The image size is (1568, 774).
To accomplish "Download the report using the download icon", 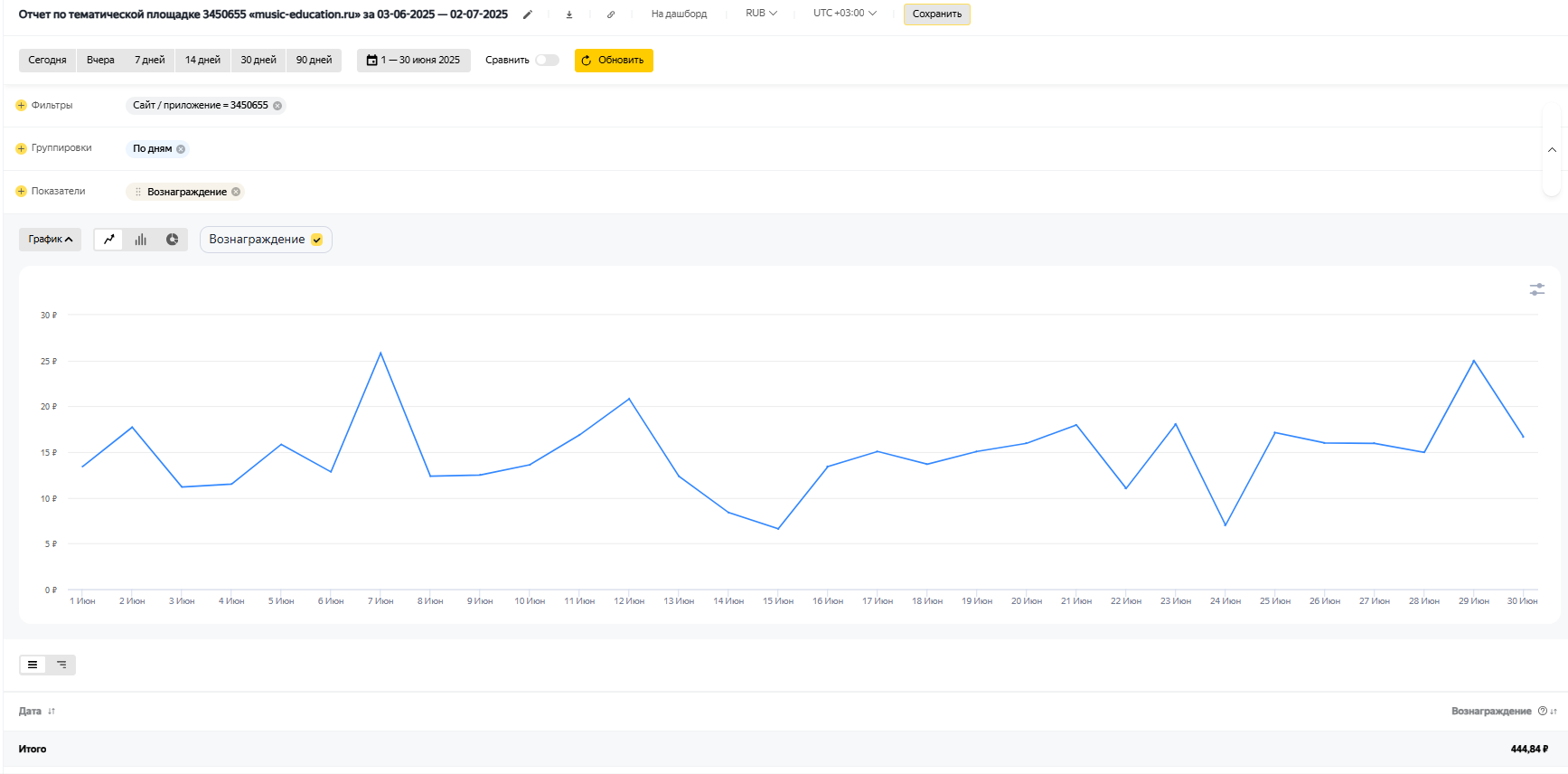I will (569, 14).
